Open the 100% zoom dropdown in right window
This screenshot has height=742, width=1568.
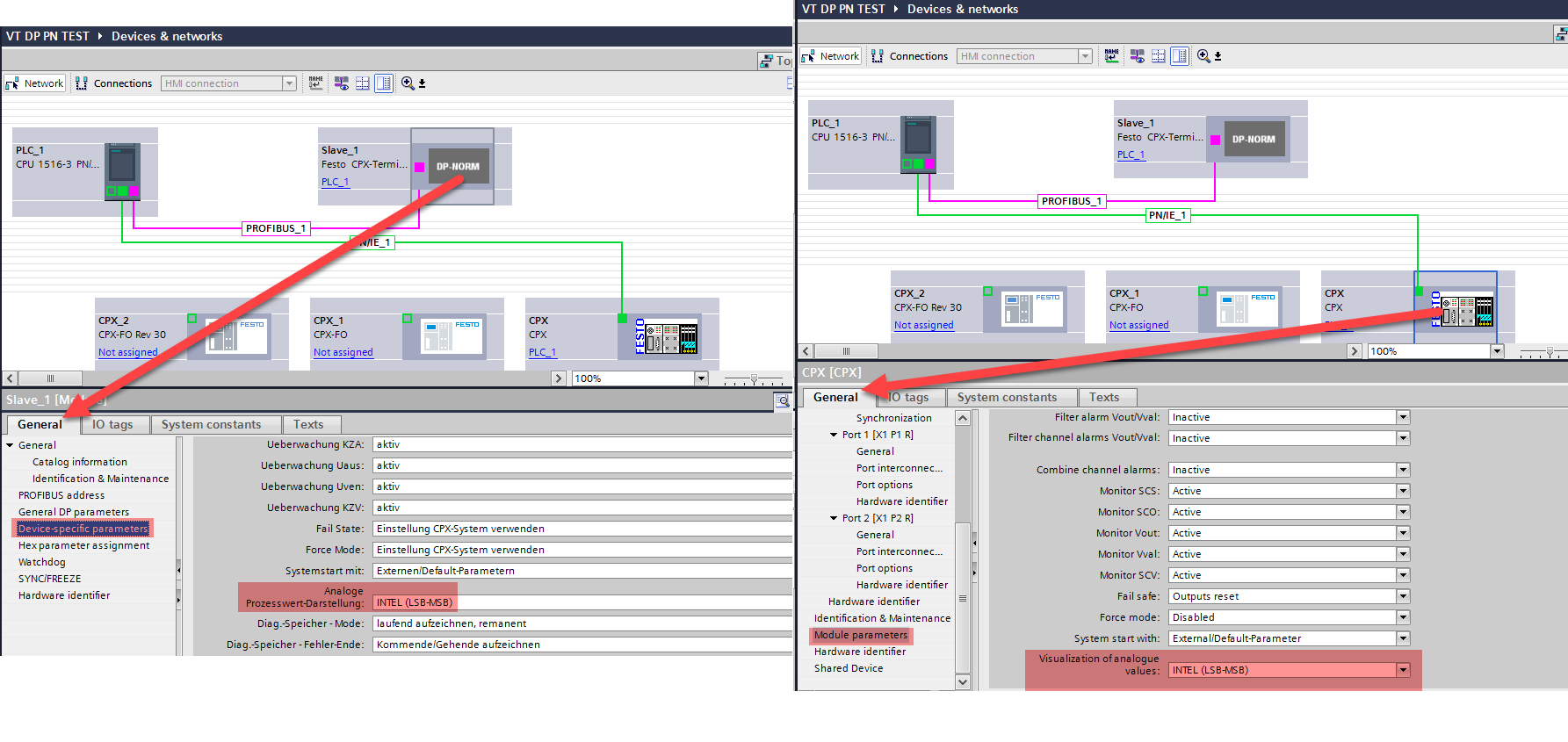[x=1497, y=351]
